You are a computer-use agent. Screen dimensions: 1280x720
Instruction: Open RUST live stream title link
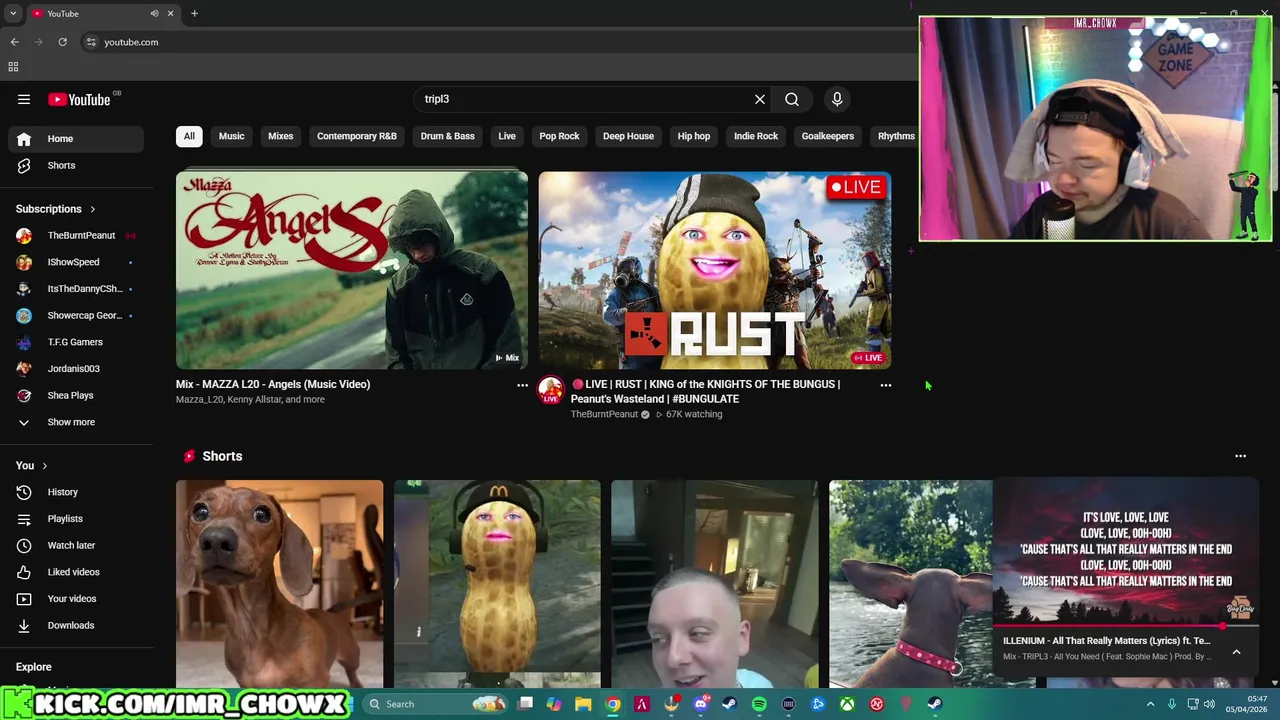coord(705,391)
